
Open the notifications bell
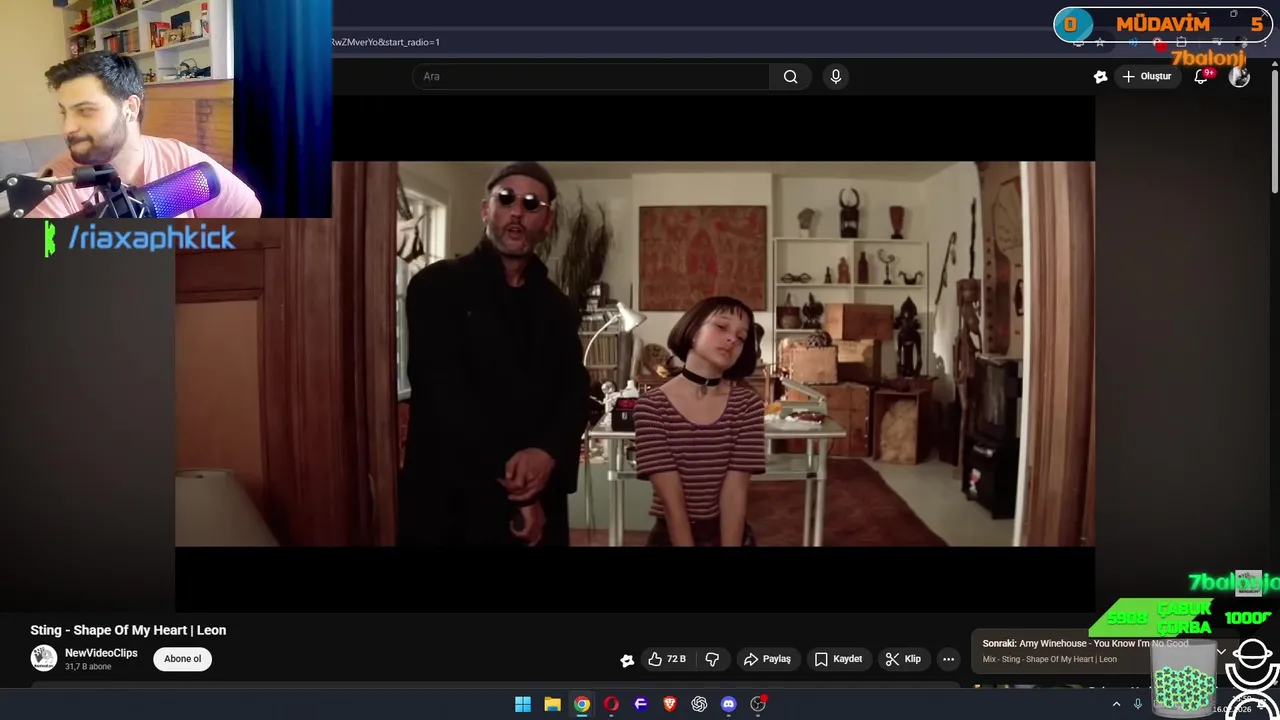pyautogui.click(x=1202, y=76)
